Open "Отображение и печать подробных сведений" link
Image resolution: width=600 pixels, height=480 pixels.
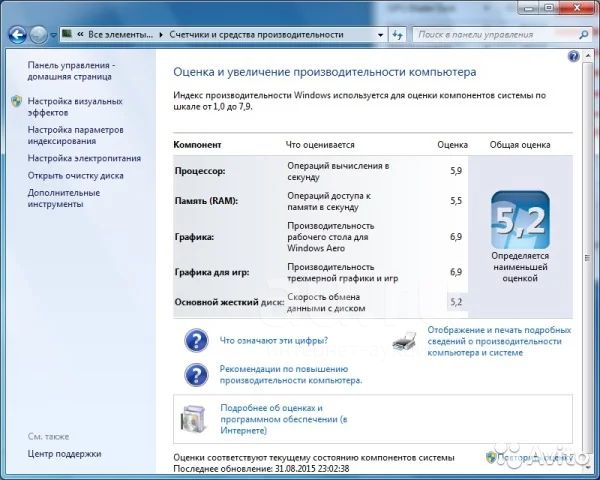point(499,341)
